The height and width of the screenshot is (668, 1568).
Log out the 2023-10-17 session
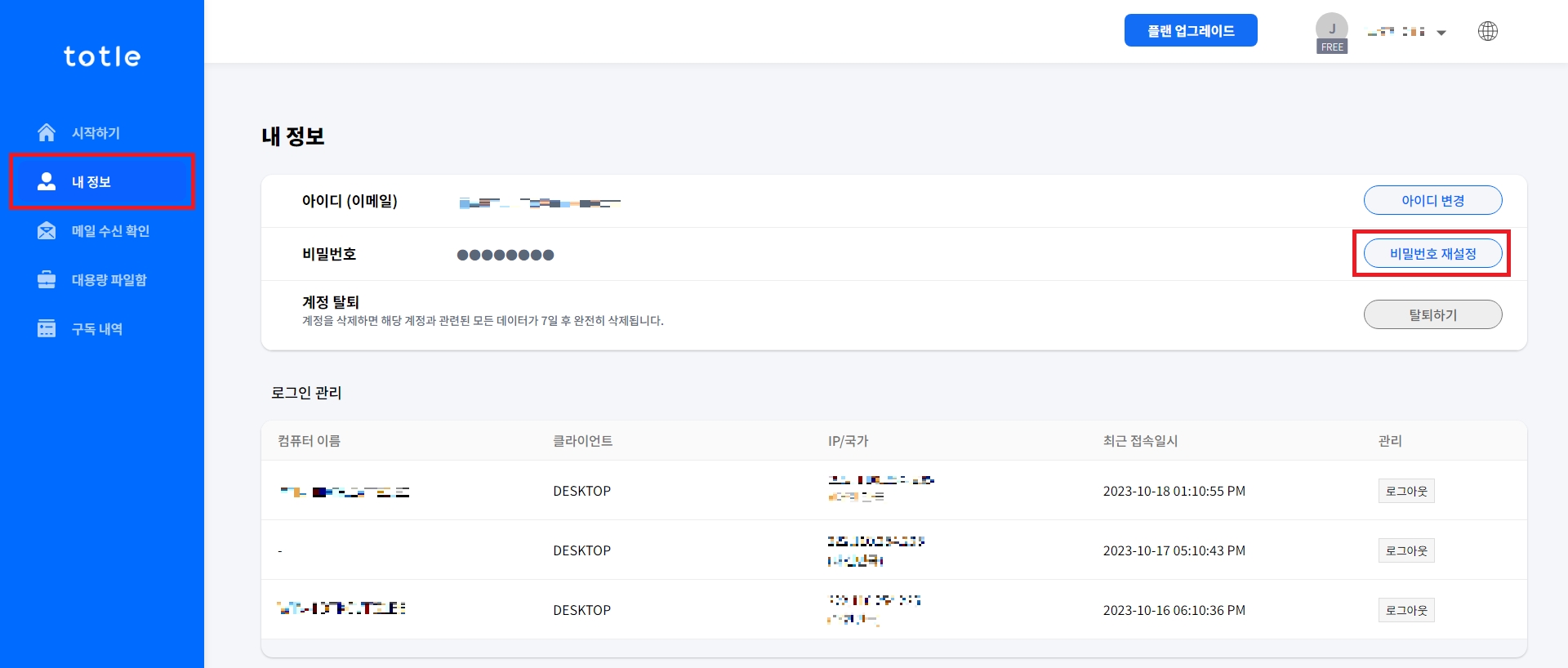1405,550
